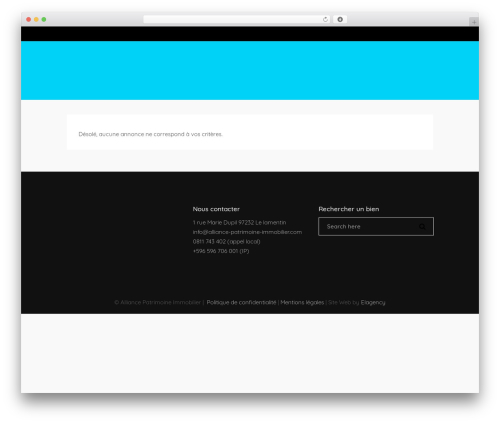Click the download icon beside address bar

pyautogui.click(x=340, y=20)
